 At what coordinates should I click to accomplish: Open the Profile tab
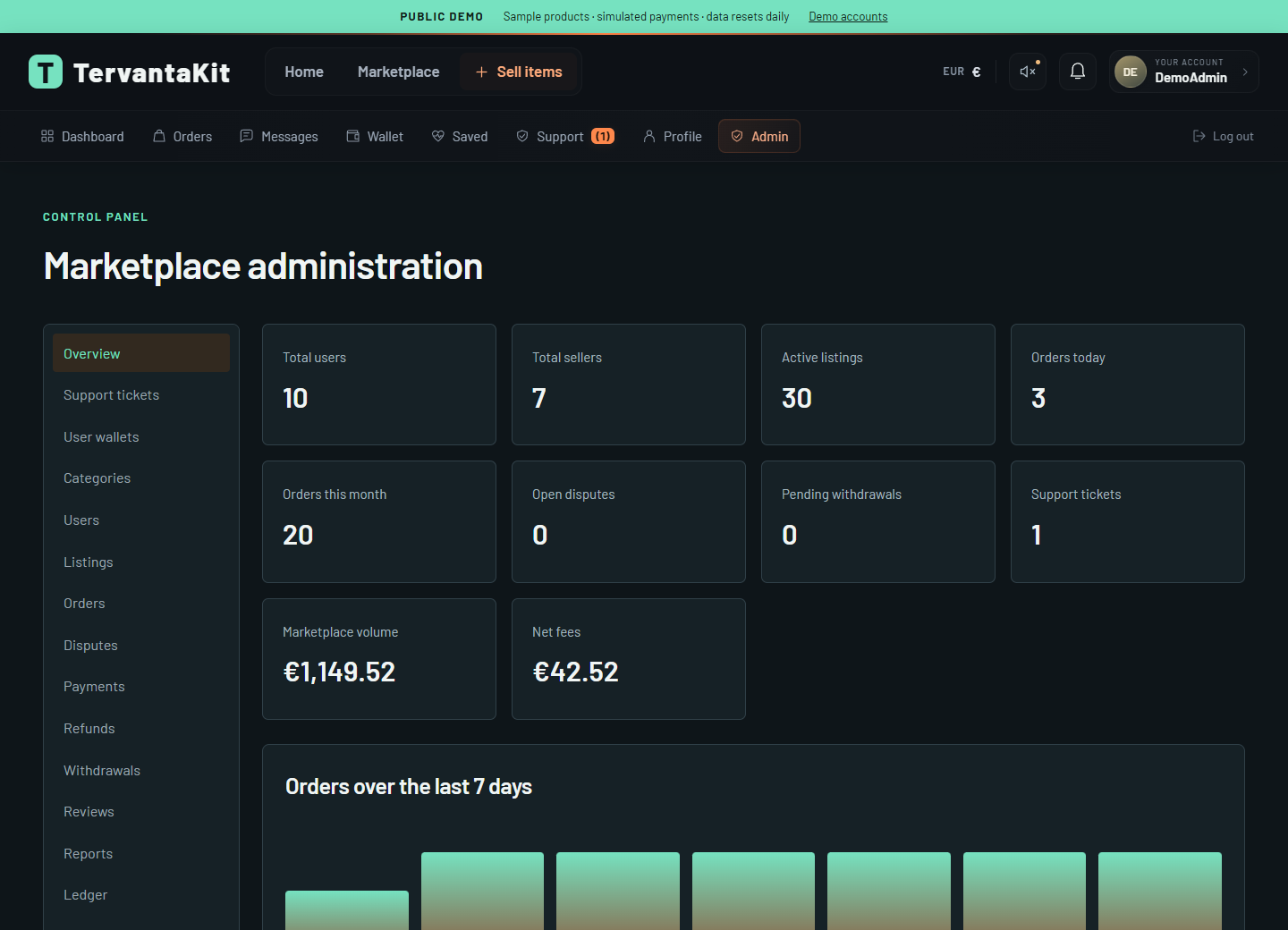coord(673,136)
